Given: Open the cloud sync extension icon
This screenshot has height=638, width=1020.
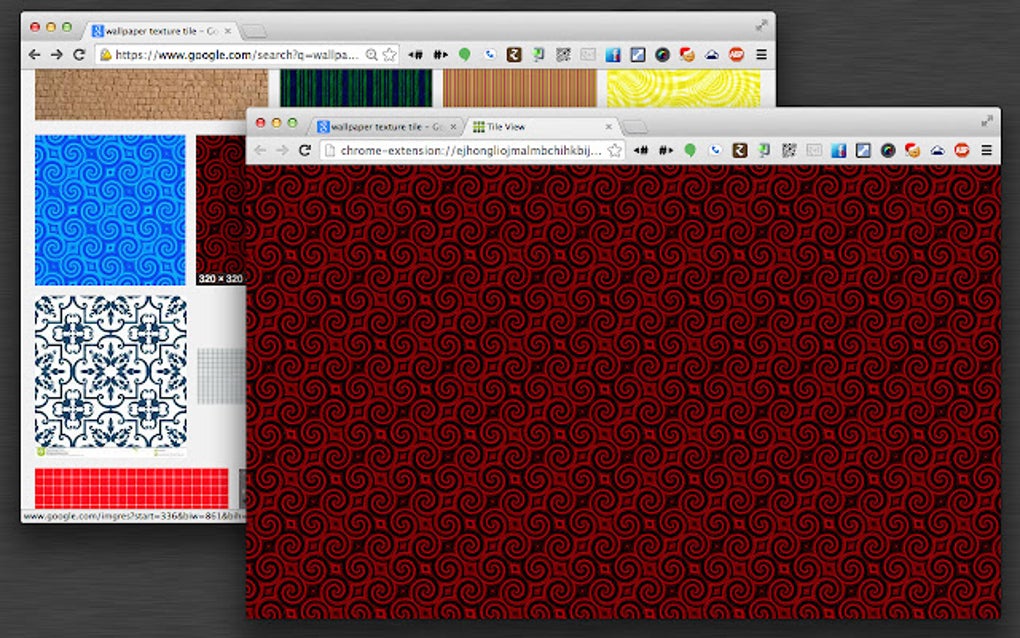Looking at the screenshot, I should pyautogui.click(x=936, y=149).
